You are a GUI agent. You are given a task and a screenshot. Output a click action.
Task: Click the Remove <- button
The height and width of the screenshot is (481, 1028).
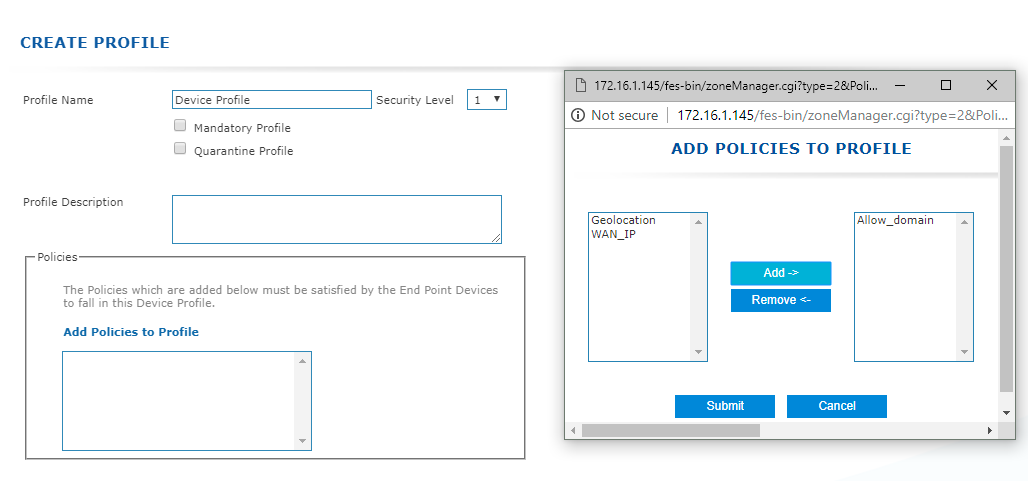coord(781,301)
